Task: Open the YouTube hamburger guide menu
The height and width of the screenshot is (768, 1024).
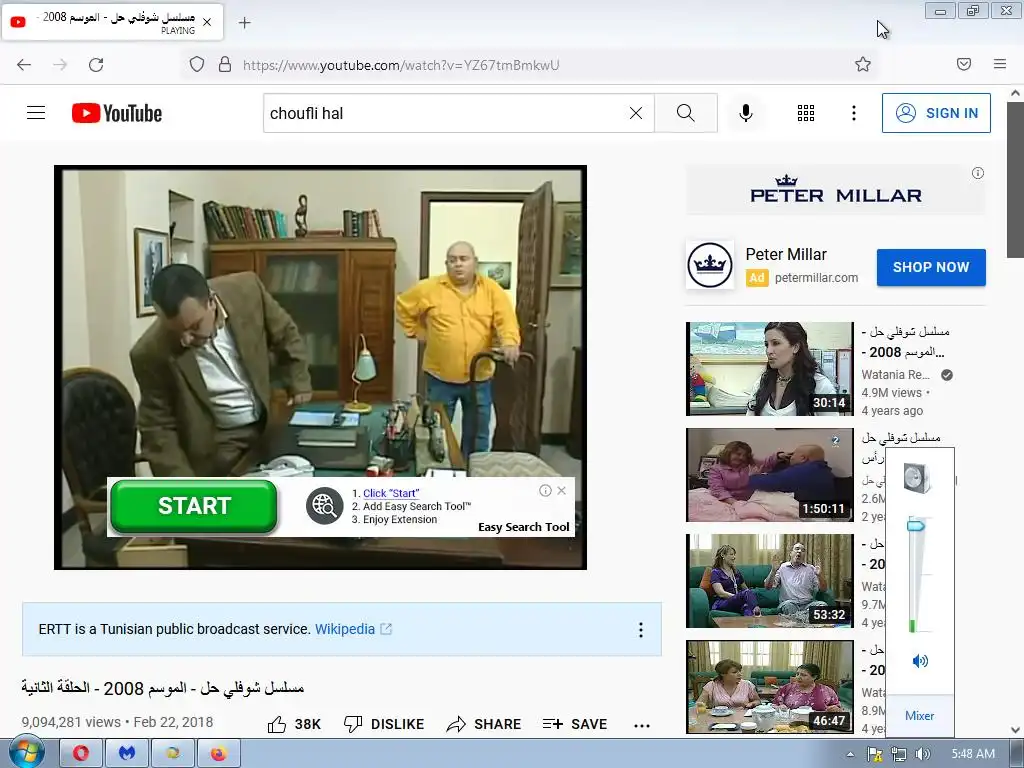Action: click(36, 113)
